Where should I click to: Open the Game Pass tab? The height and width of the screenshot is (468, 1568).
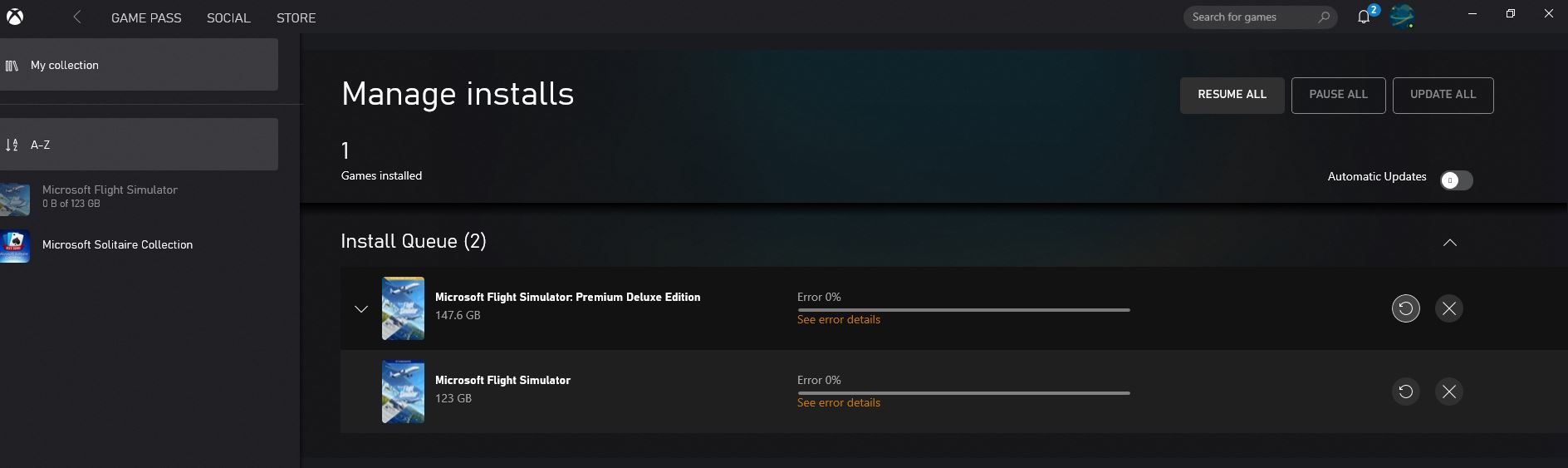pos(146,17)
